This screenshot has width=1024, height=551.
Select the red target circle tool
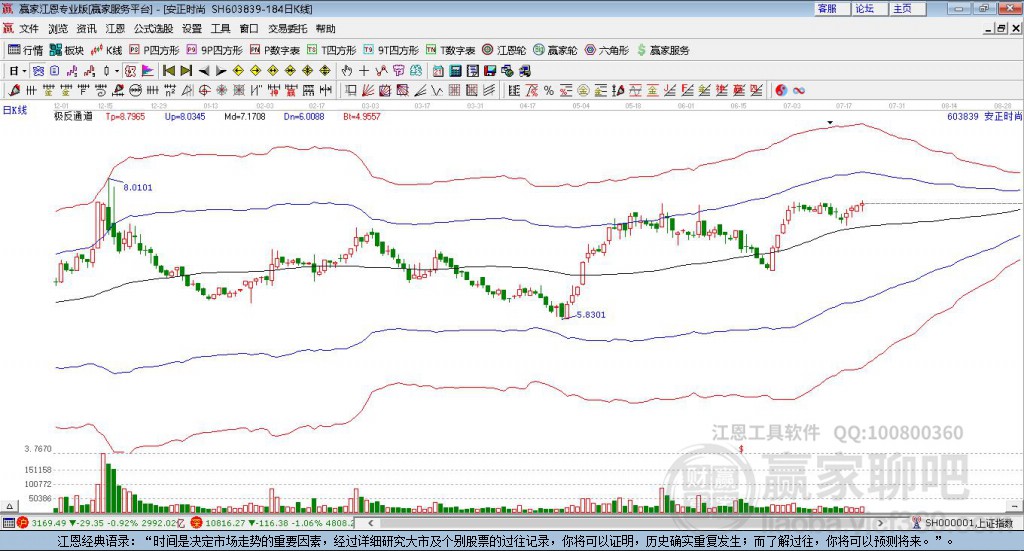(x=204, y=90)
